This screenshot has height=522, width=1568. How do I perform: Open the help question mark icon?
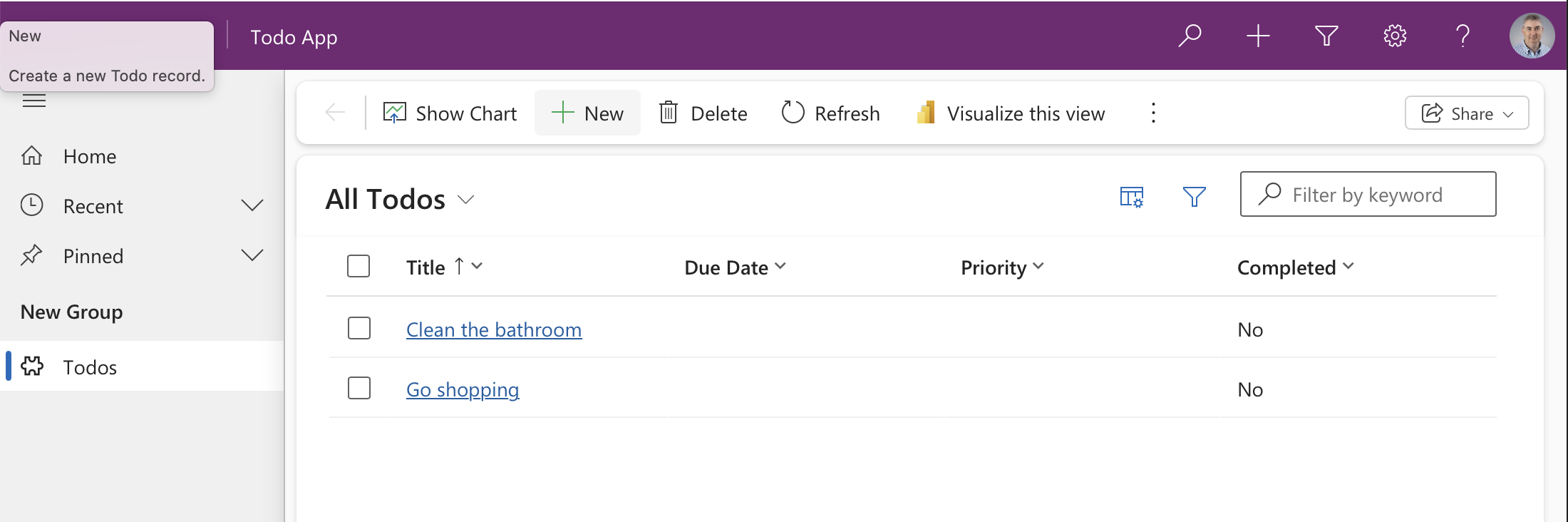(1463, 36)
